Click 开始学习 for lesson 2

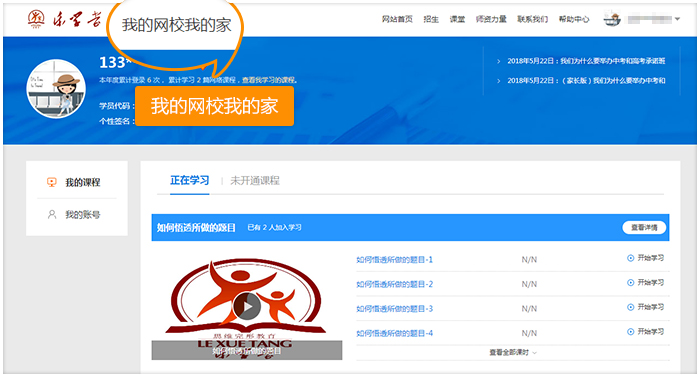pyautogui.click(x=650, y=282)
